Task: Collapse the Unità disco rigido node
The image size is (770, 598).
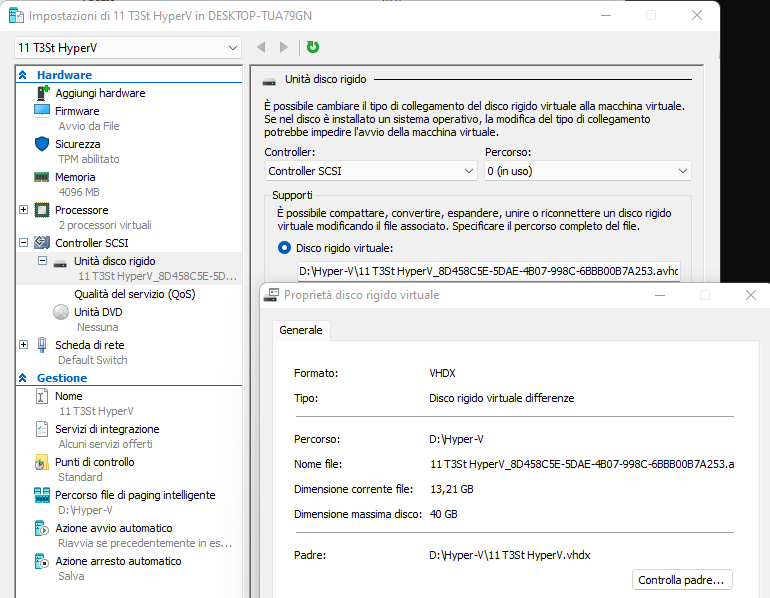Action: pos(43,261)
